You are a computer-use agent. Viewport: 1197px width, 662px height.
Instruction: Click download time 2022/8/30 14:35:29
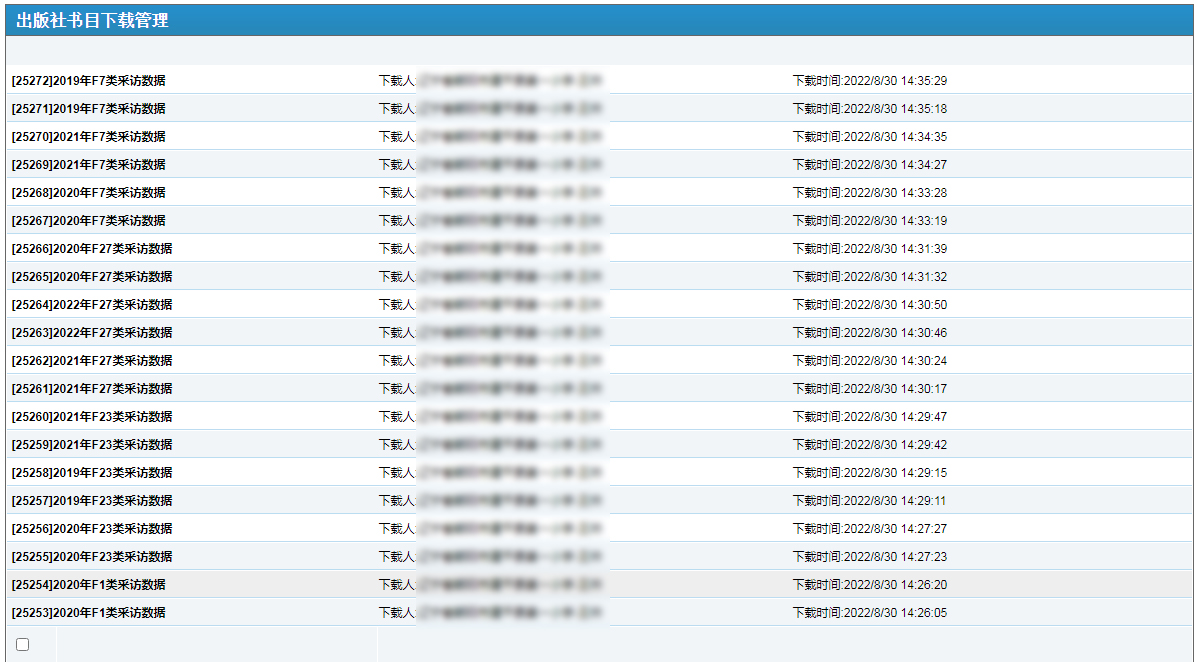[869, 81]
